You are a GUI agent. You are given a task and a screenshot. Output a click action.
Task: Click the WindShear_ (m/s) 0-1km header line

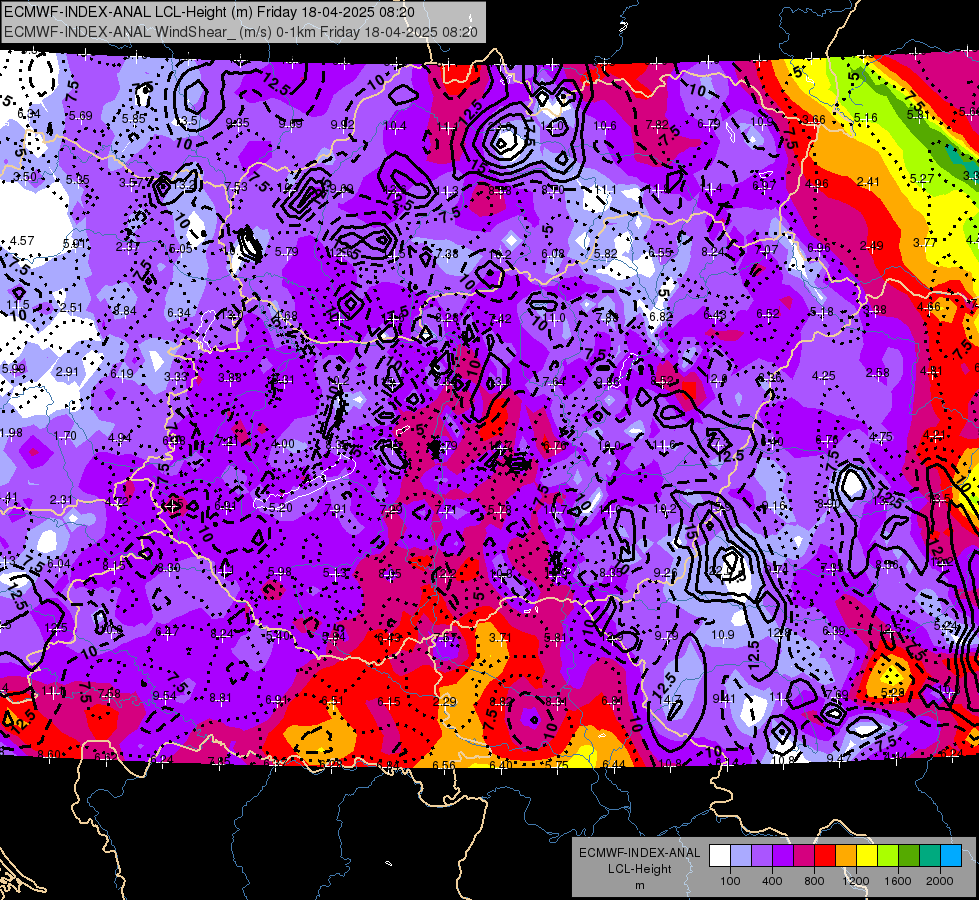(241, 32)
